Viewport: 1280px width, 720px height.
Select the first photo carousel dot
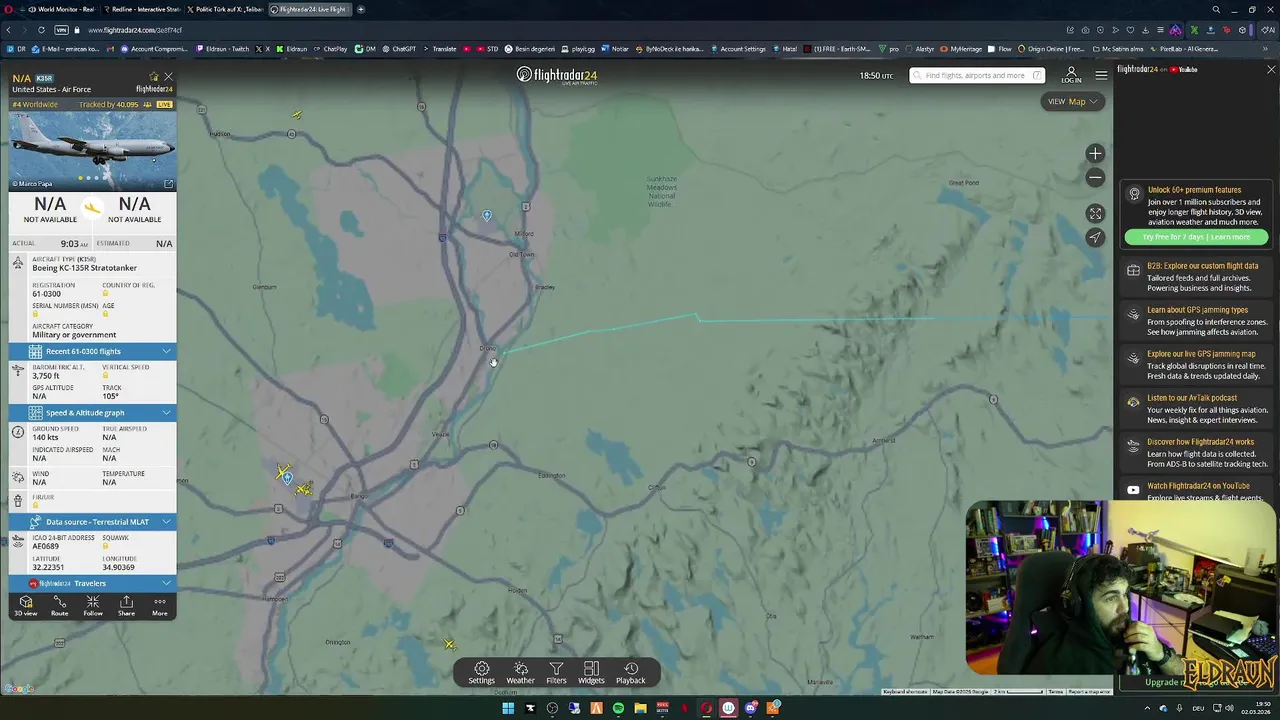tap(80, 178)
